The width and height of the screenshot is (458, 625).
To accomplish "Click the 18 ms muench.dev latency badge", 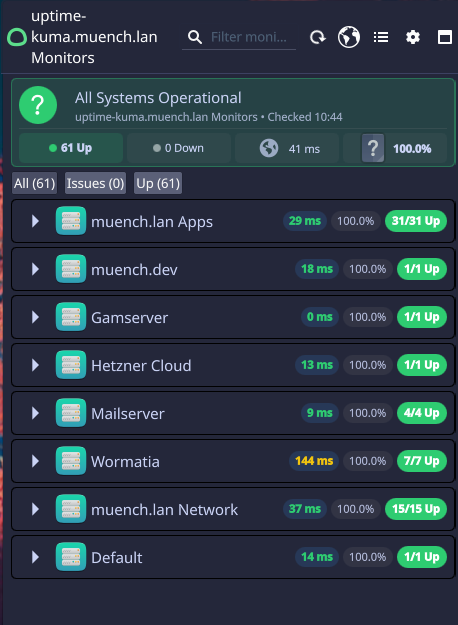I will click(x=317, y=269).
